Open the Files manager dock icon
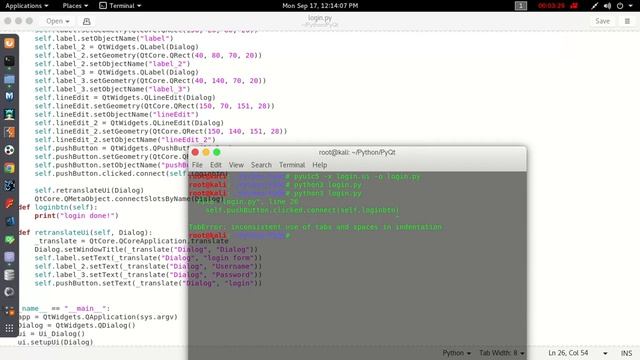 9,79
